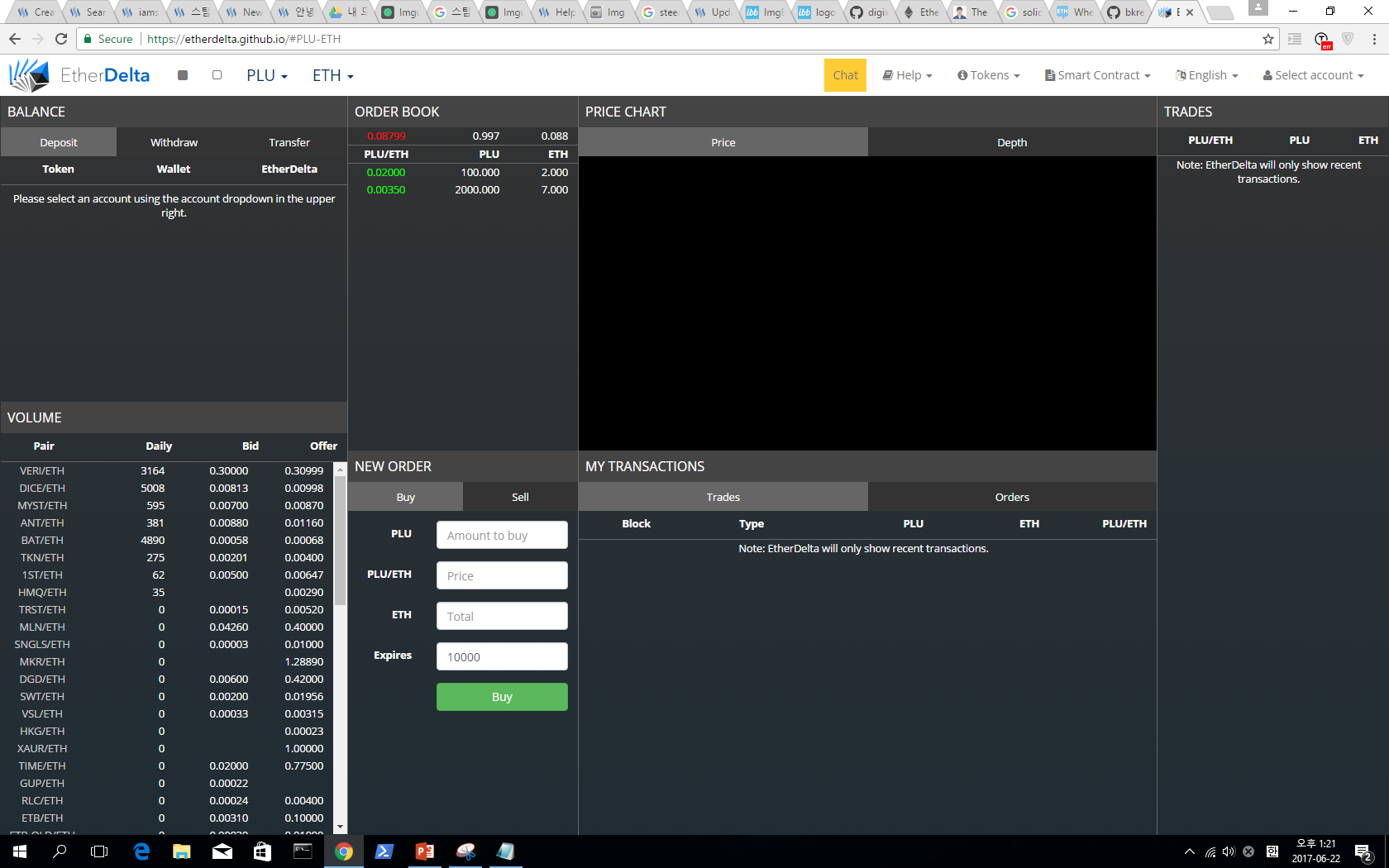Open File Explorer from the taskbar

pos(182,851)
